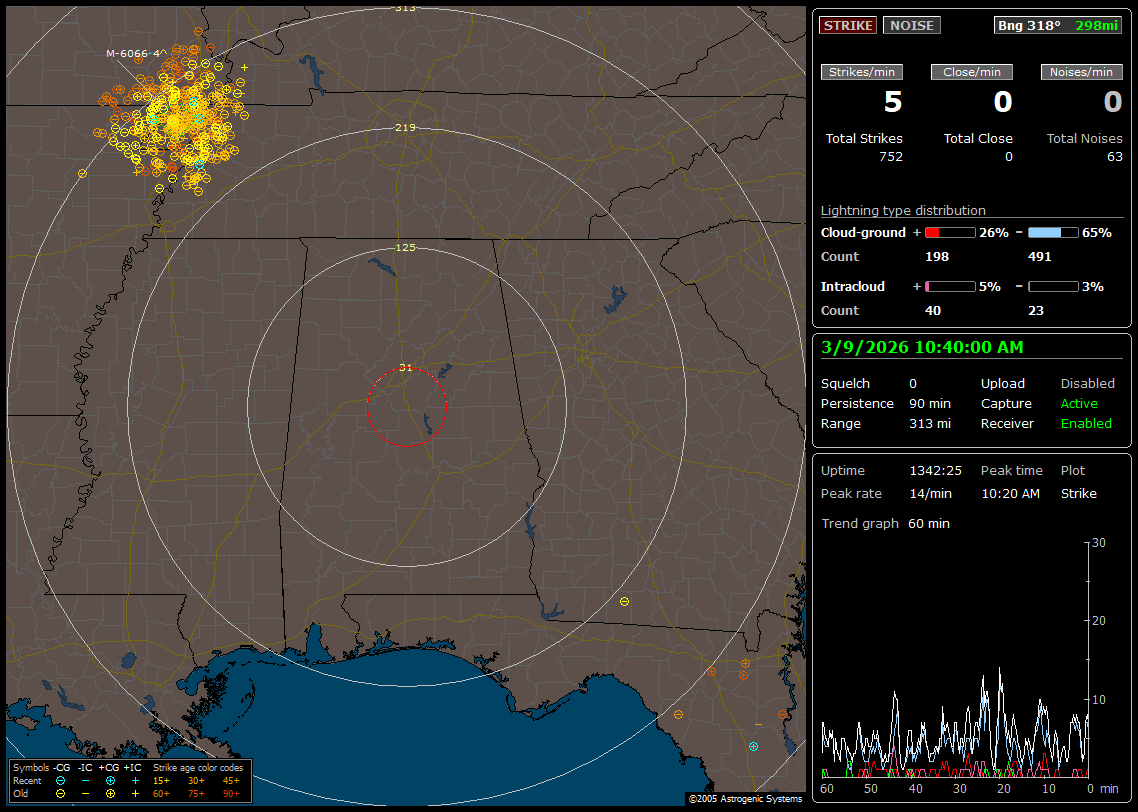Select the lone yellow -CG strike near Georgia border
The height and width of the screenshot is (812, 1138).
[624, 601]
